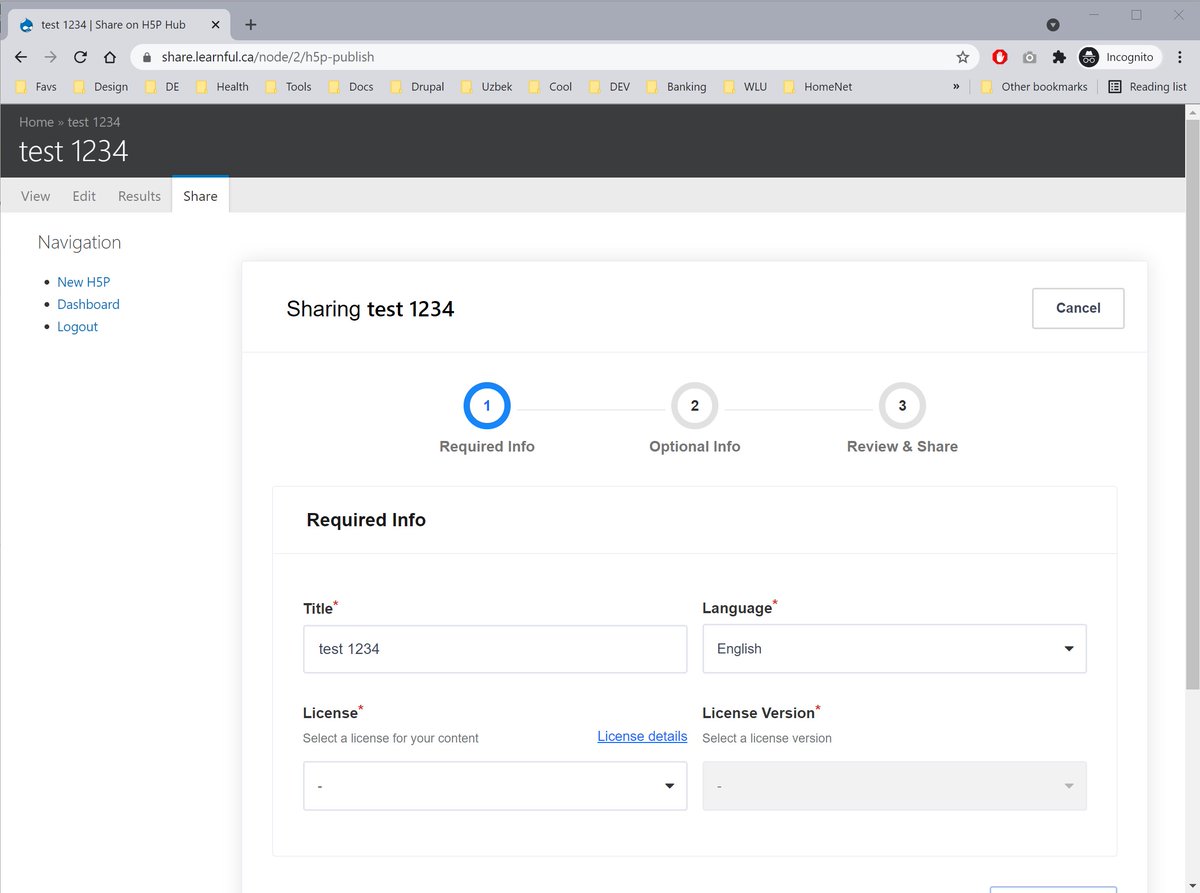Open the WLU bookmark folder

point(745,87)
